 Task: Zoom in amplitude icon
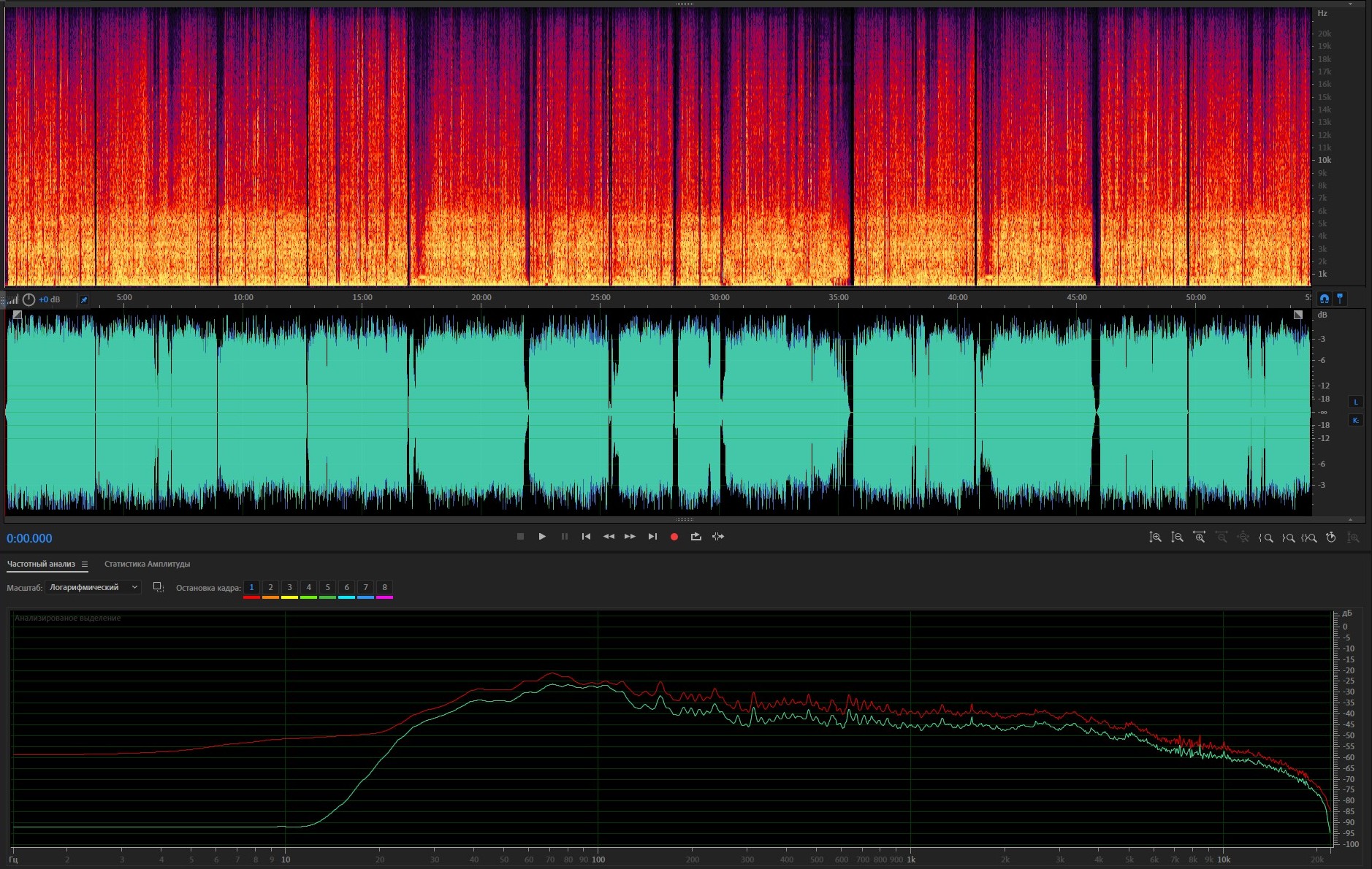1155,537
